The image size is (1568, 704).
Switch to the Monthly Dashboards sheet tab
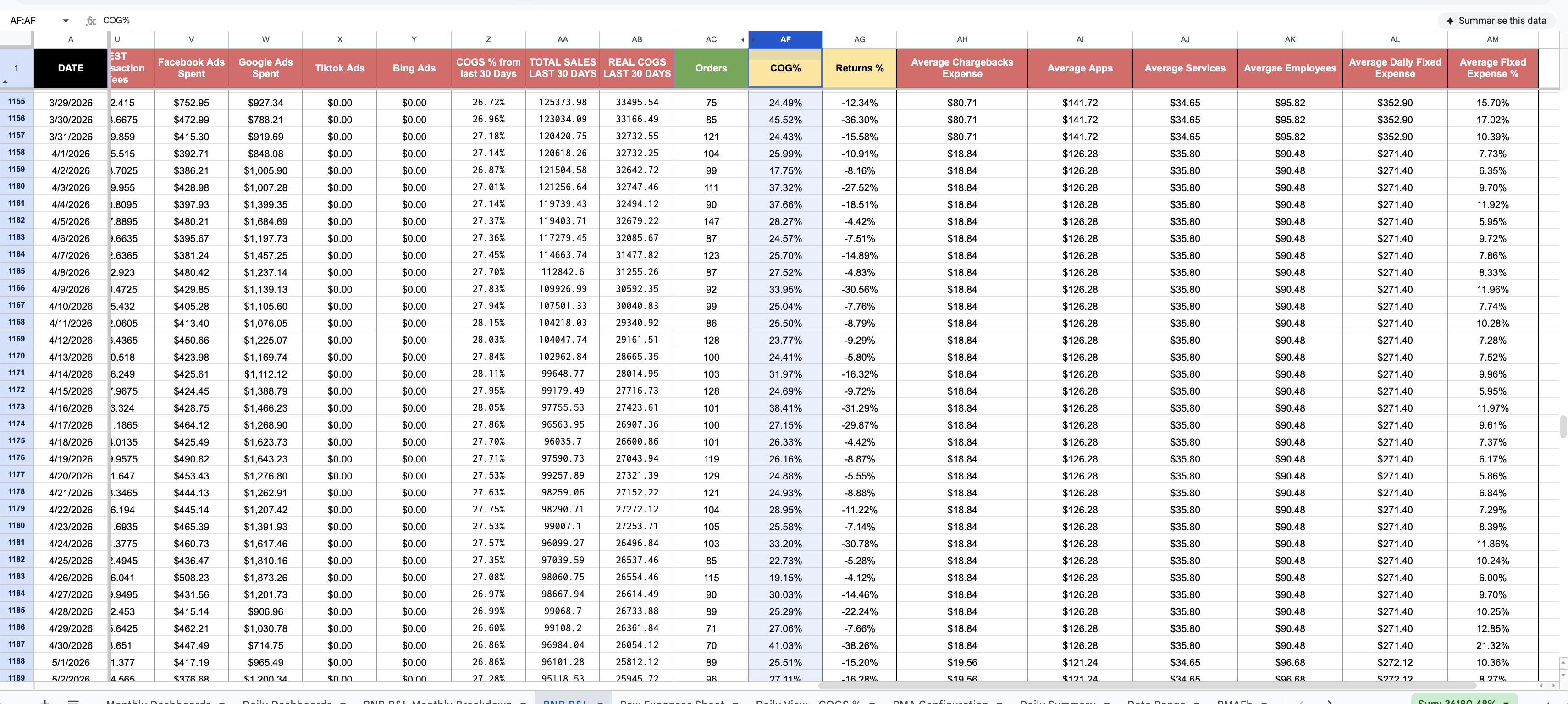tap(158, 702)
